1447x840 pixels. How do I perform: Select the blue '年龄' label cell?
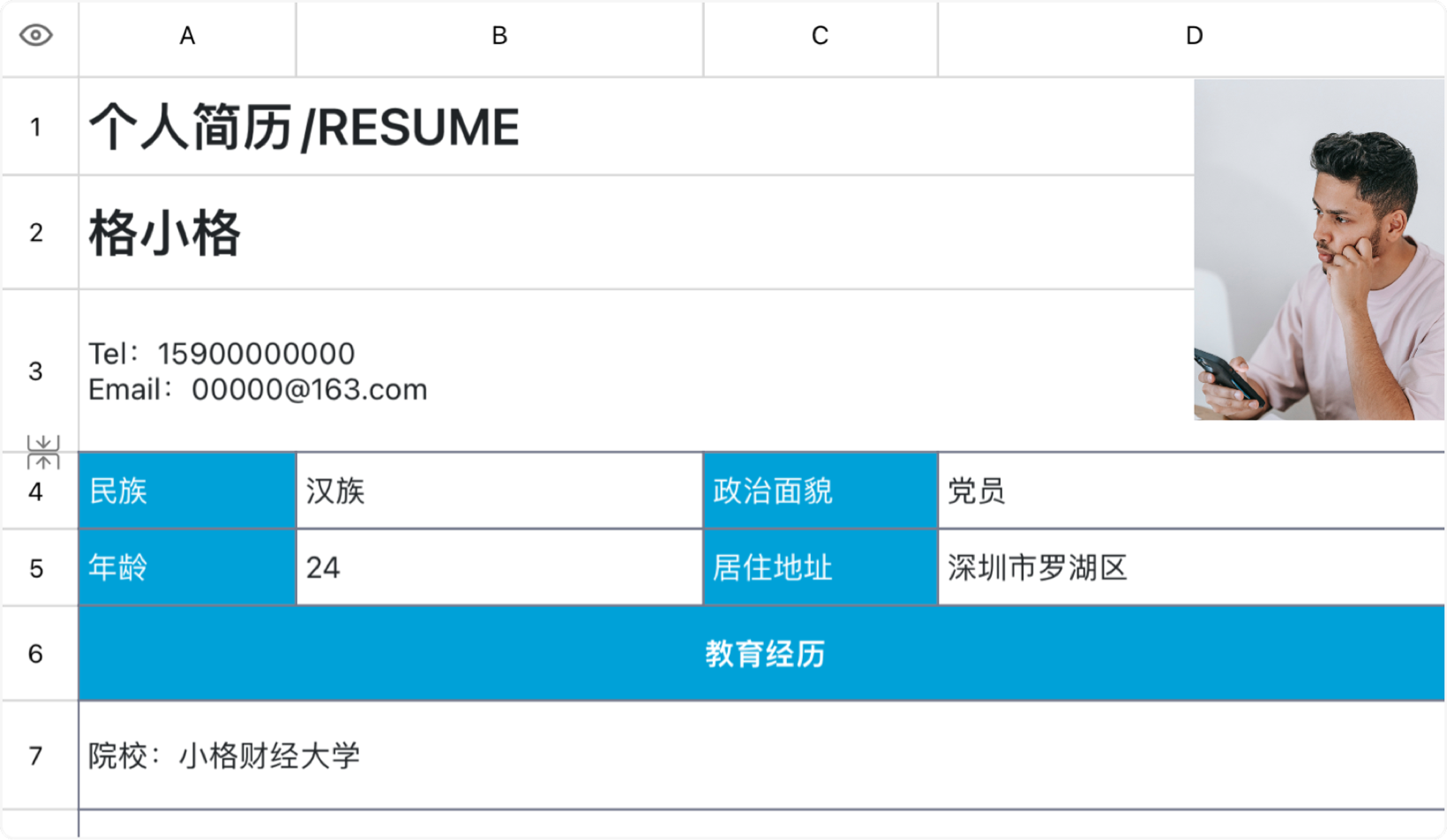pos(187,567)
